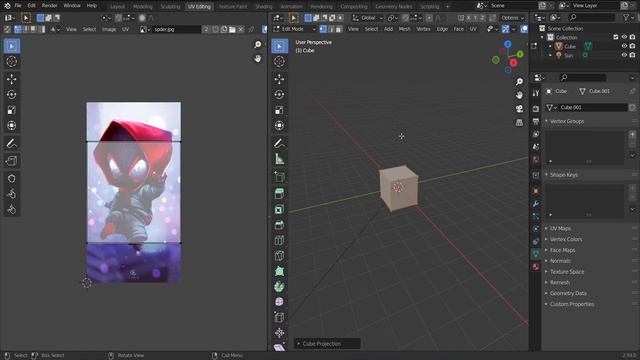640x360 pixels.
Task: Hide the Sun object in the outliner
Action: (x=624, y=55)
